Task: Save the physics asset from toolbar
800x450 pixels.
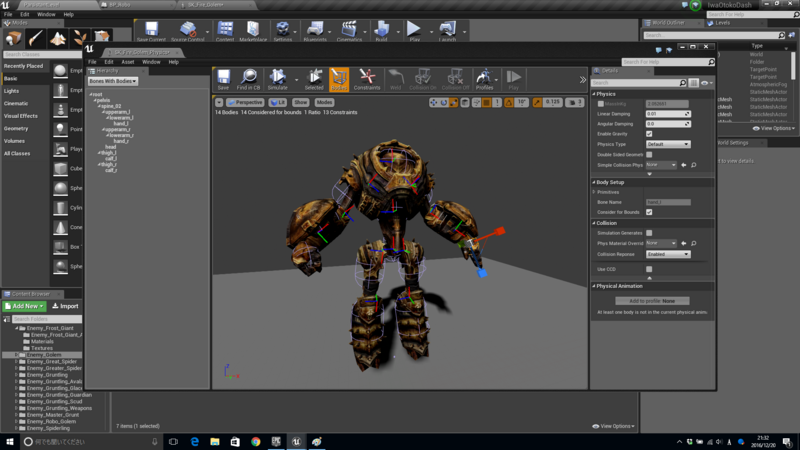Action: [x=223, y=79]
